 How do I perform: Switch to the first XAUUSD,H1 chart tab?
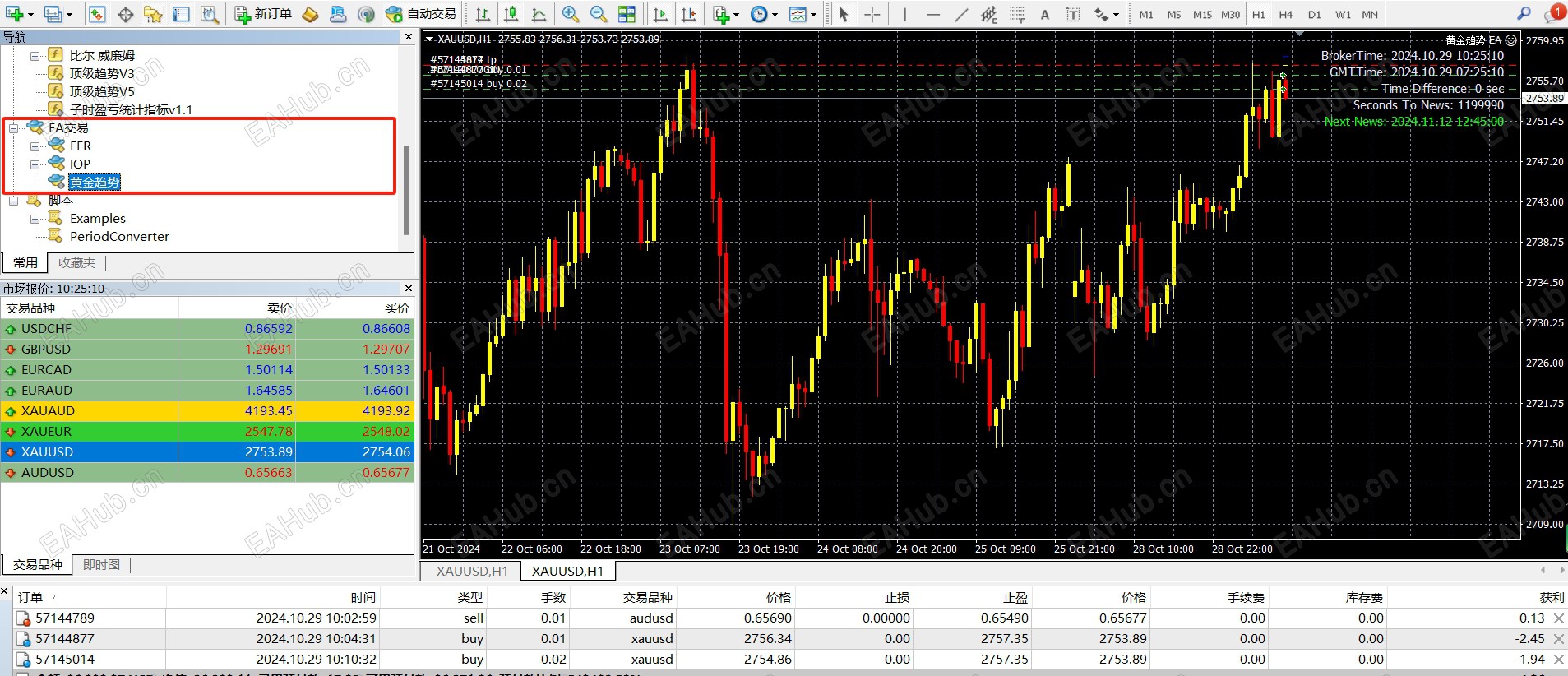[472, 572]
